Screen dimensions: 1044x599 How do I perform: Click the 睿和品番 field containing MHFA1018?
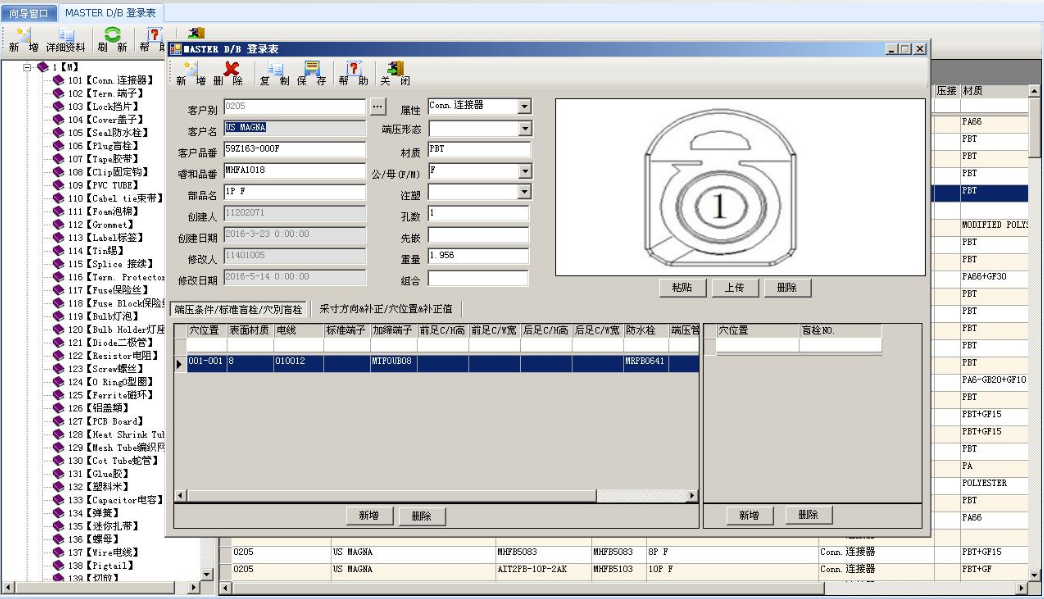point(294,171)
